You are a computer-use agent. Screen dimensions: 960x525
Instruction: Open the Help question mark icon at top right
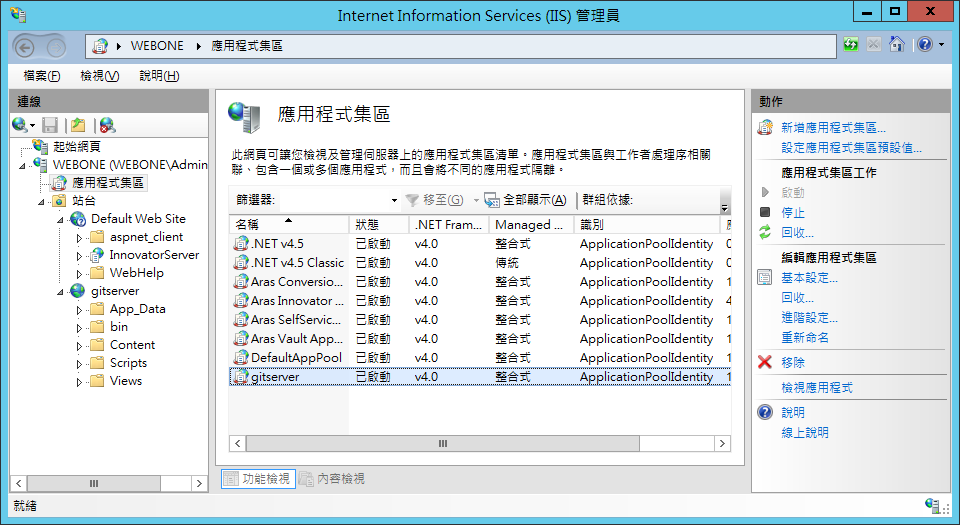(x=925, y=44)
